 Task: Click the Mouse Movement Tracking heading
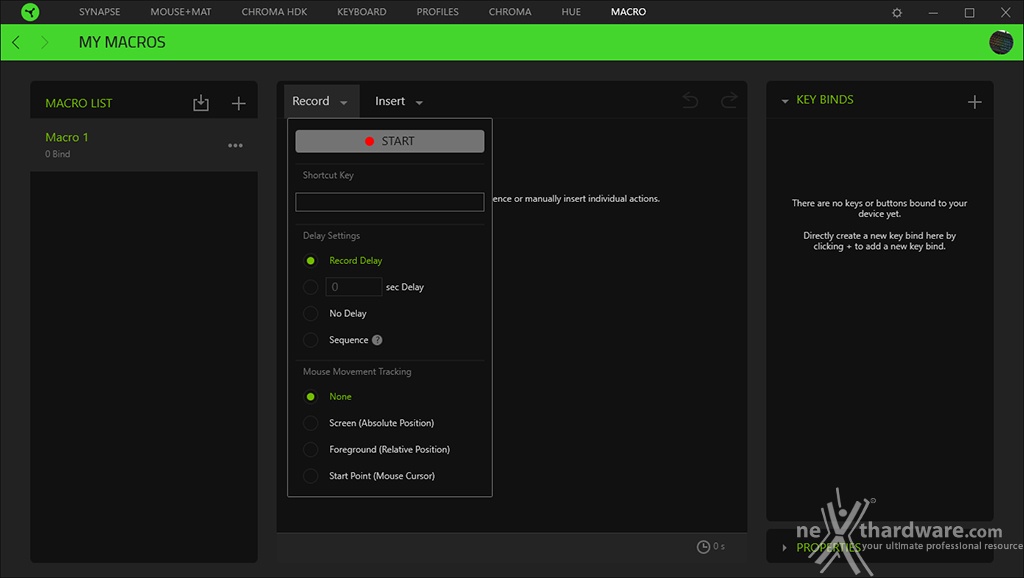(357, 372)
